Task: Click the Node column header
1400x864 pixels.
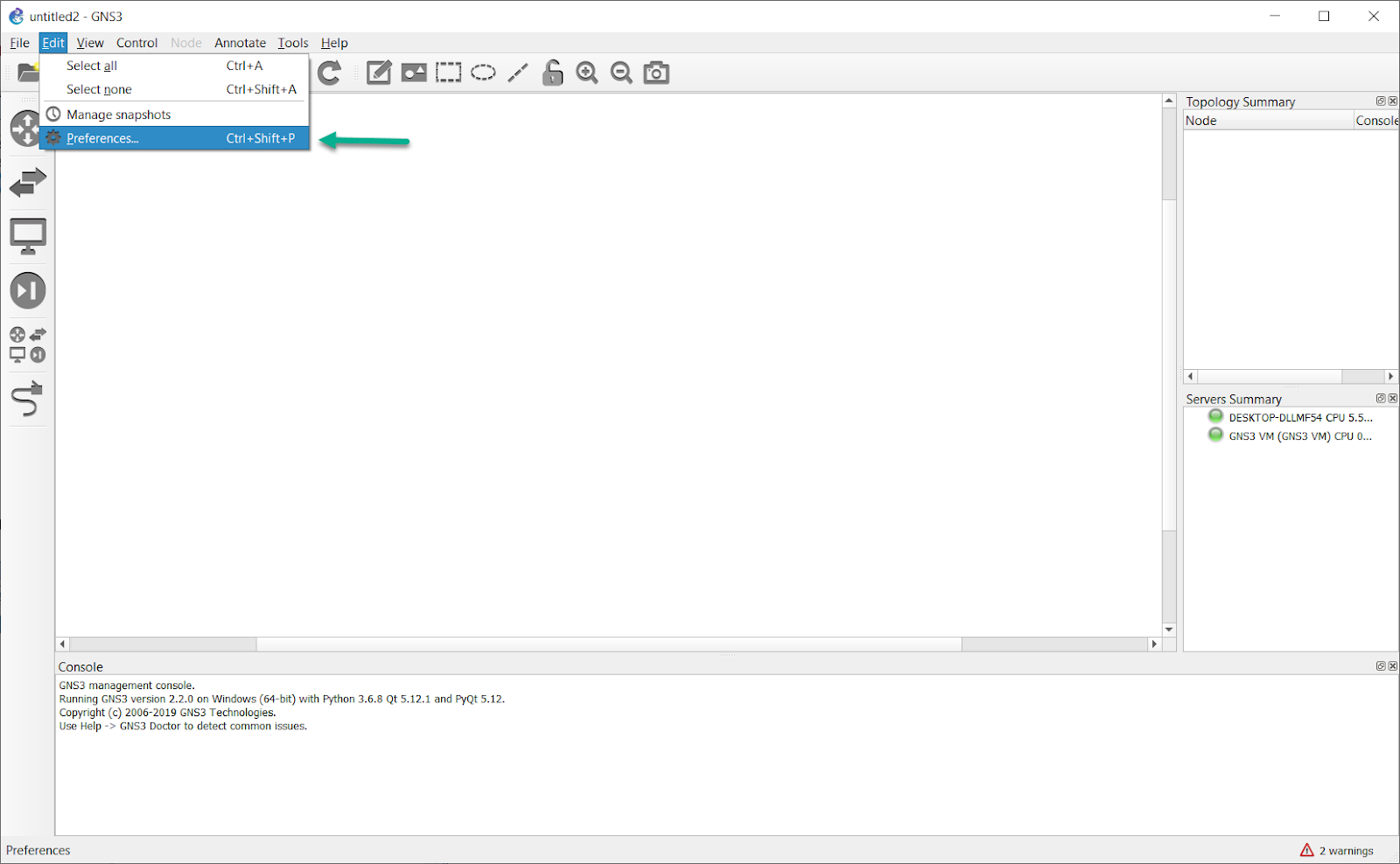Action: 1268,121
